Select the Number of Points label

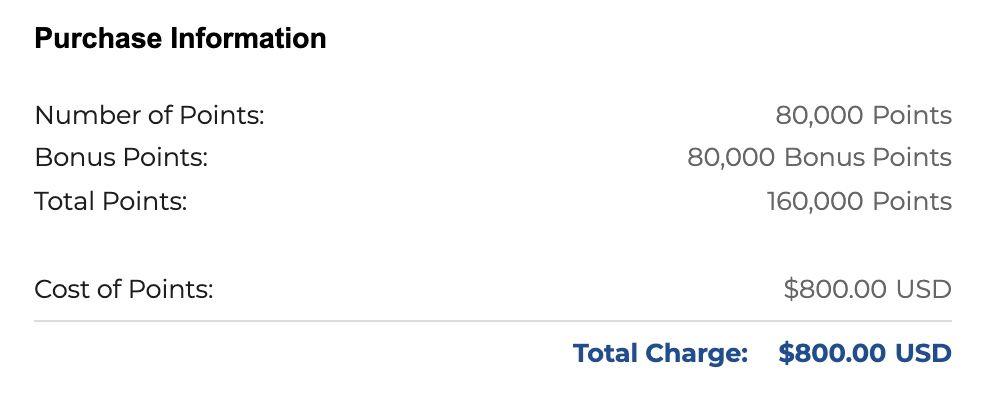(x=149, y=115)
